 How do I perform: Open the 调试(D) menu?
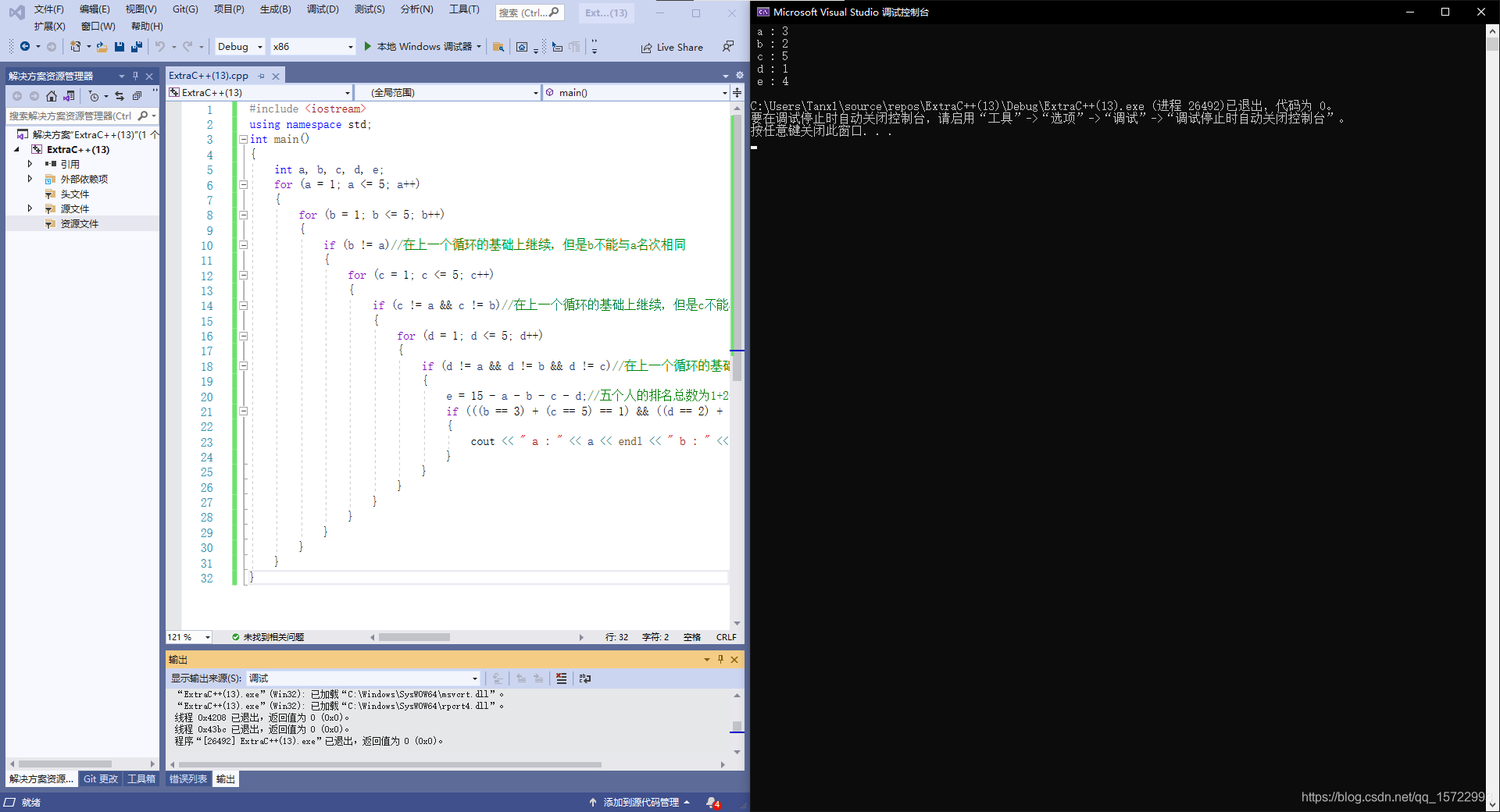point(323,9)
